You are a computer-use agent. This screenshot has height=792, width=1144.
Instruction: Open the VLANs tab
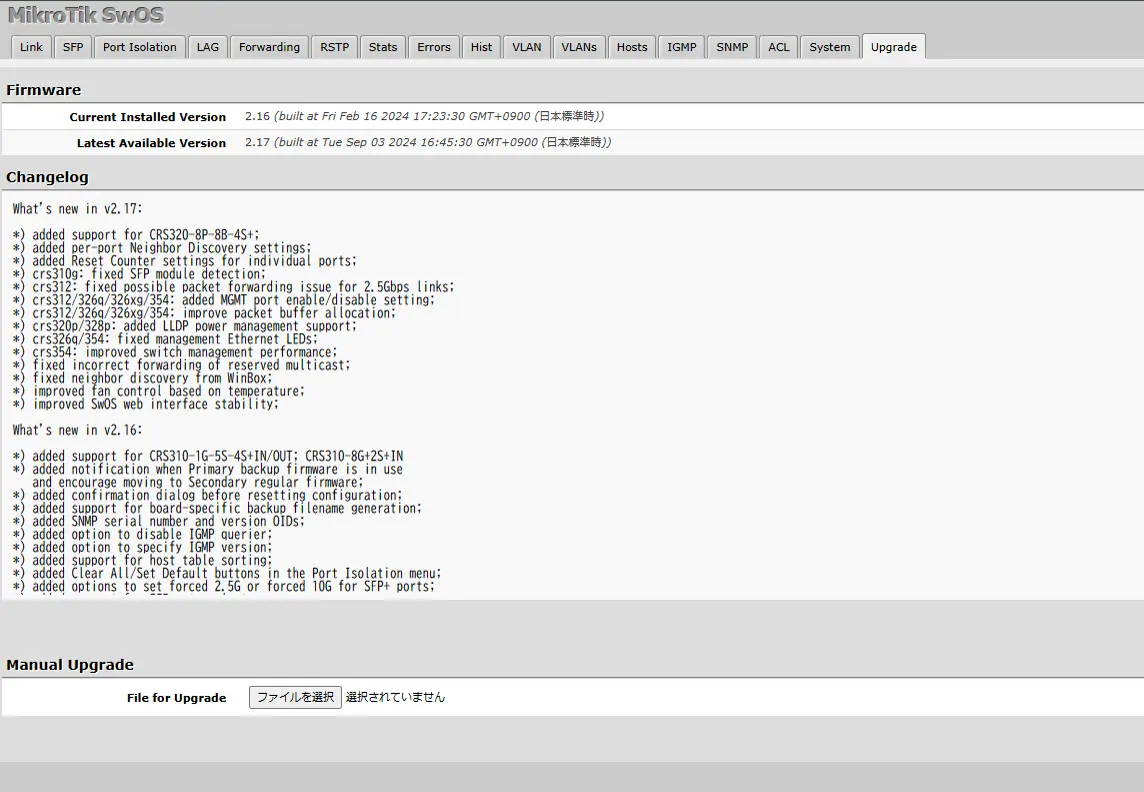click(579, 47)
